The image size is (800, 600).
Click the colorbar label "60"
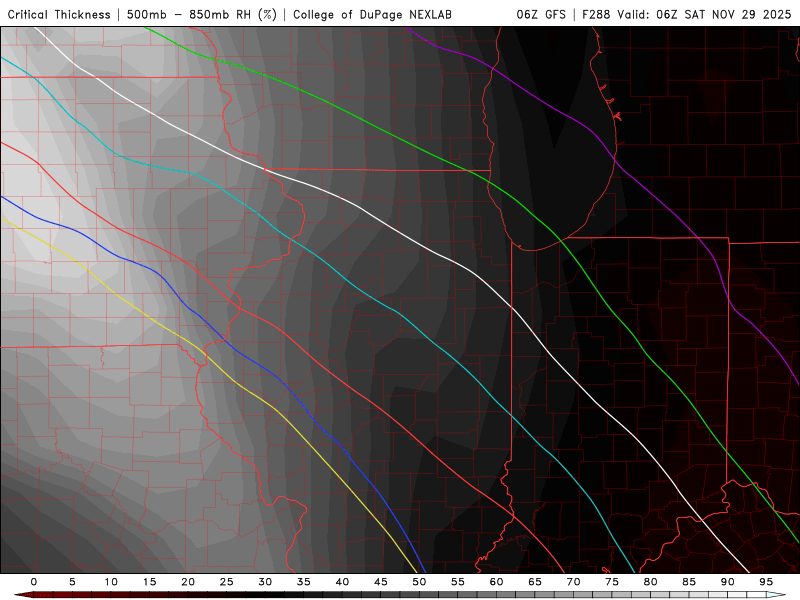[496, 582]
